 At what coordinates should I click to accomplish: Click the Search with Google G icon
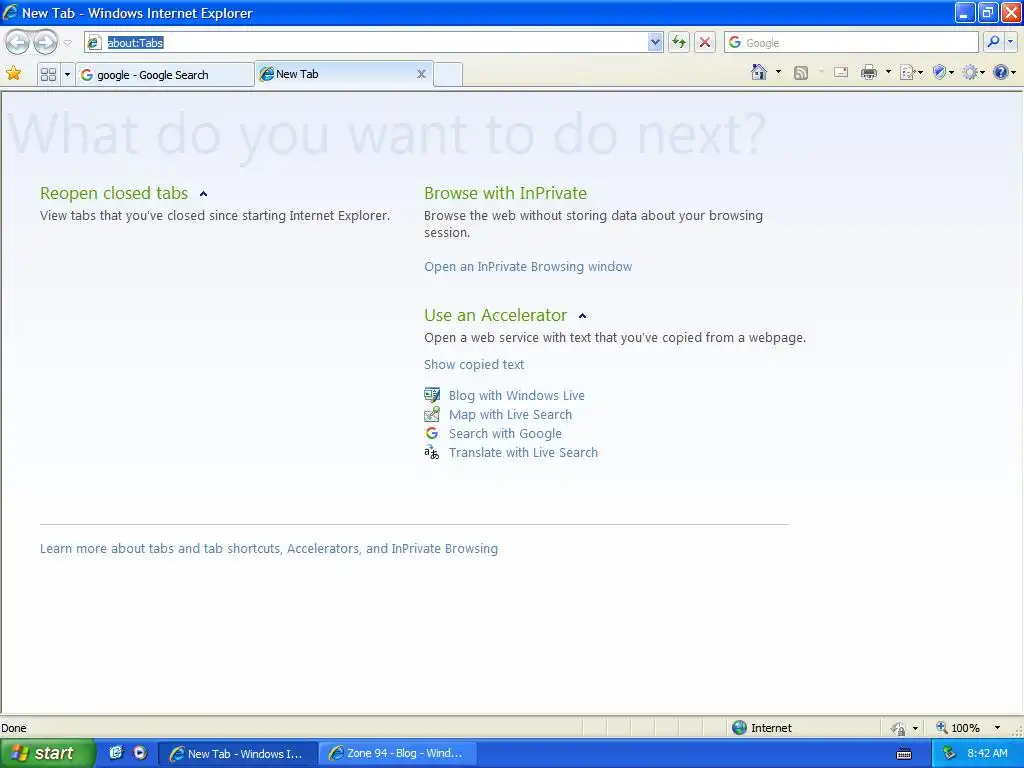click(x=432, y=433)
